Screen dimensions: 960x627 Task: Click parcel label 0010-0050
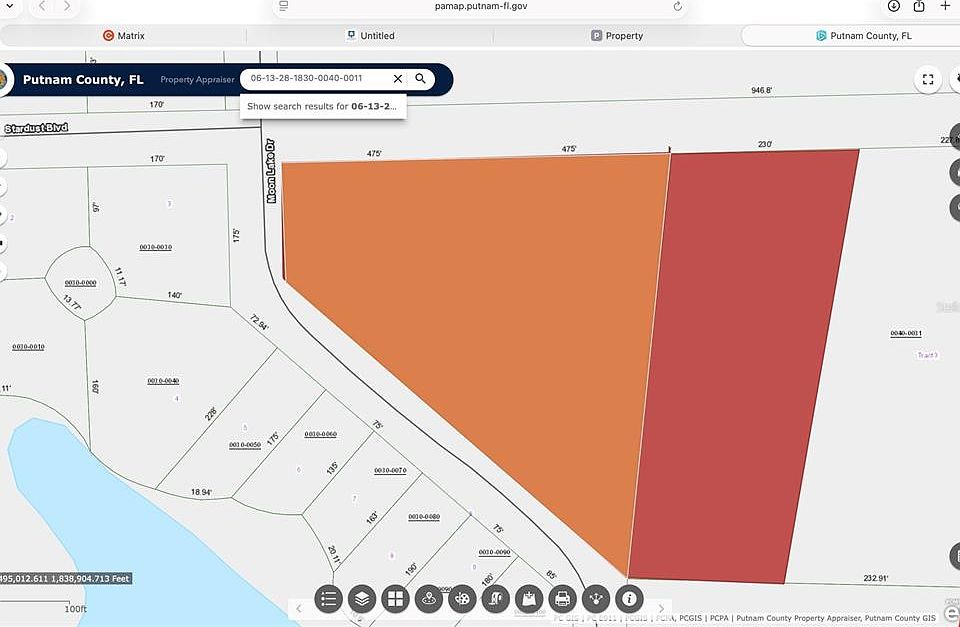(x=245, y=445)
